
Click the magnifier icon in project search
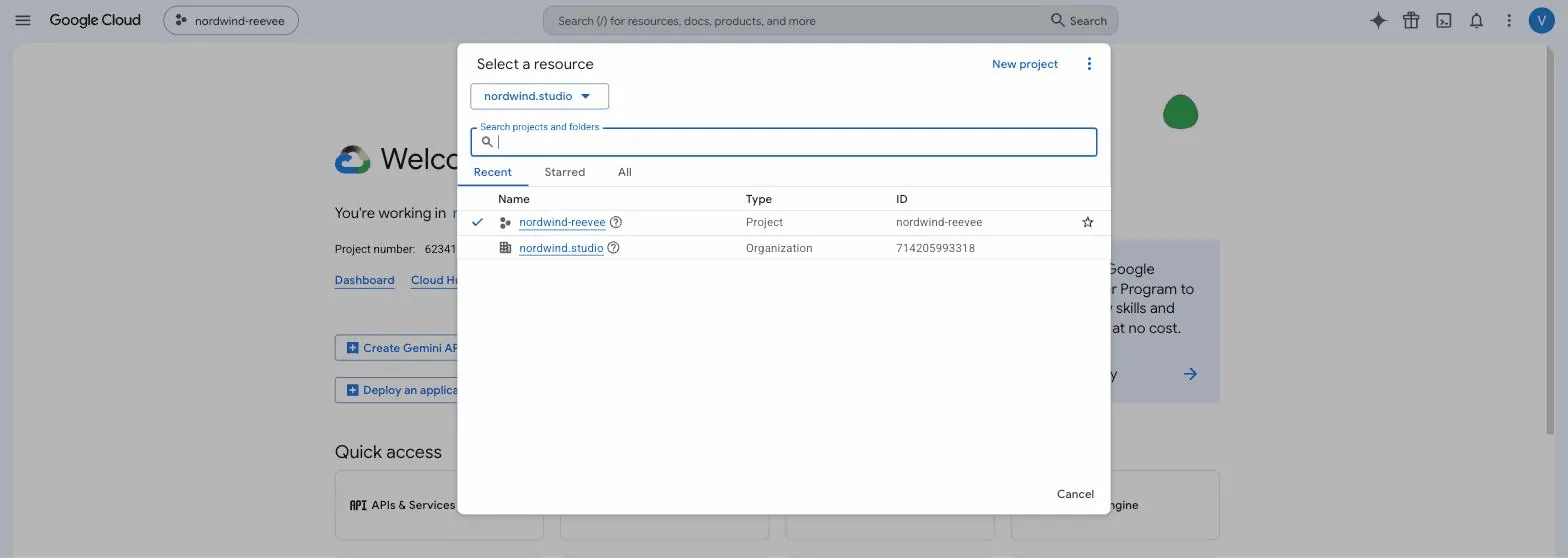pyautogui.click(x=487, y=142)
